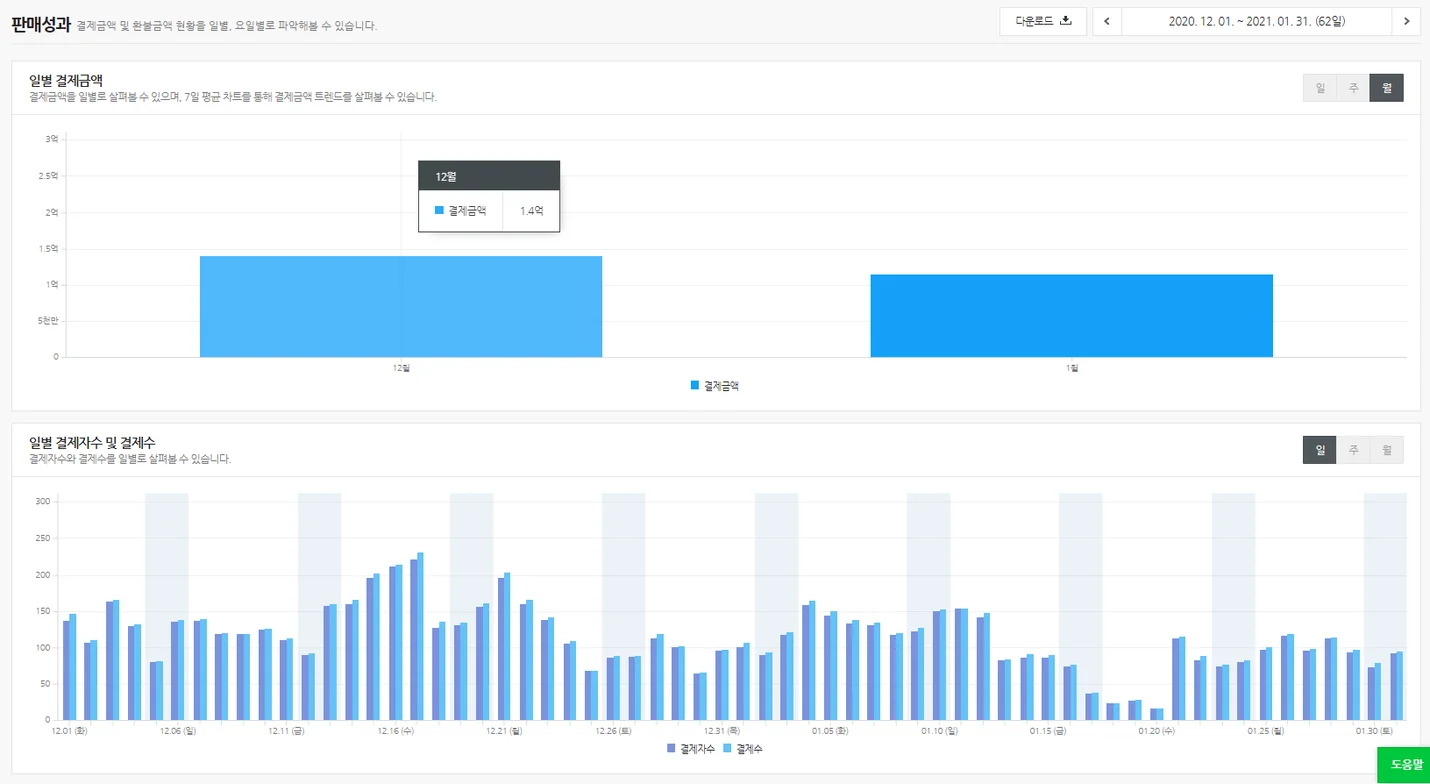Toggle the 결제금액 legend item
1430x784 pixels.
coord(715,385)
